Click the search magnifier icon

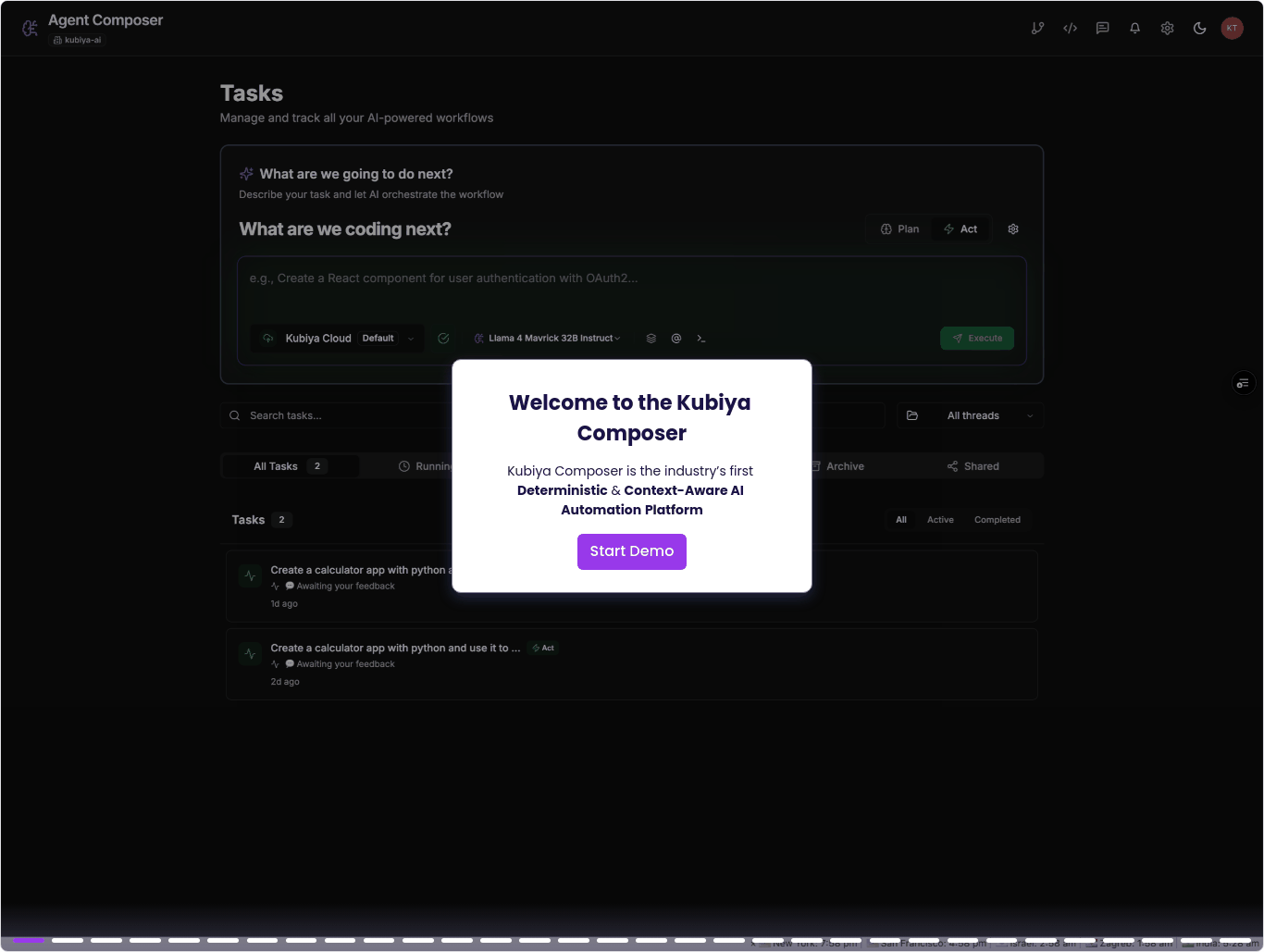[234, 416]
